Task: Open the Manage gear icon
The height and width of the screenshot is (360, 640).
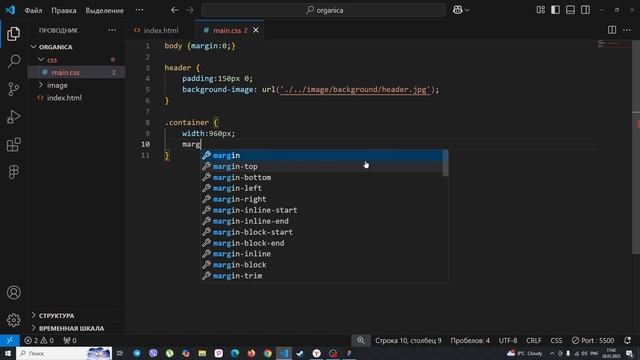Action: pos(13,320)
